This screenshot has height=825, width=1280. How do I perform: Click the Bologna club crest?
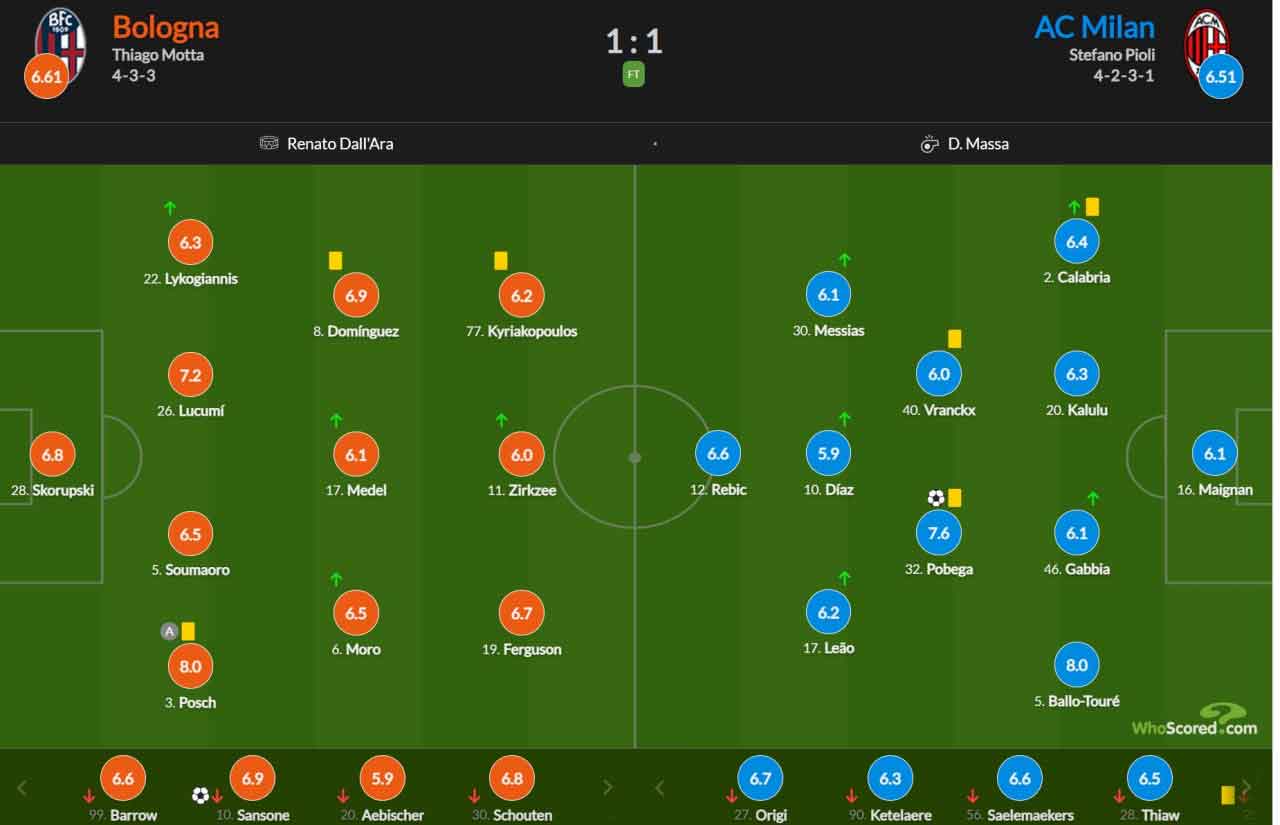tap(60, 40)
